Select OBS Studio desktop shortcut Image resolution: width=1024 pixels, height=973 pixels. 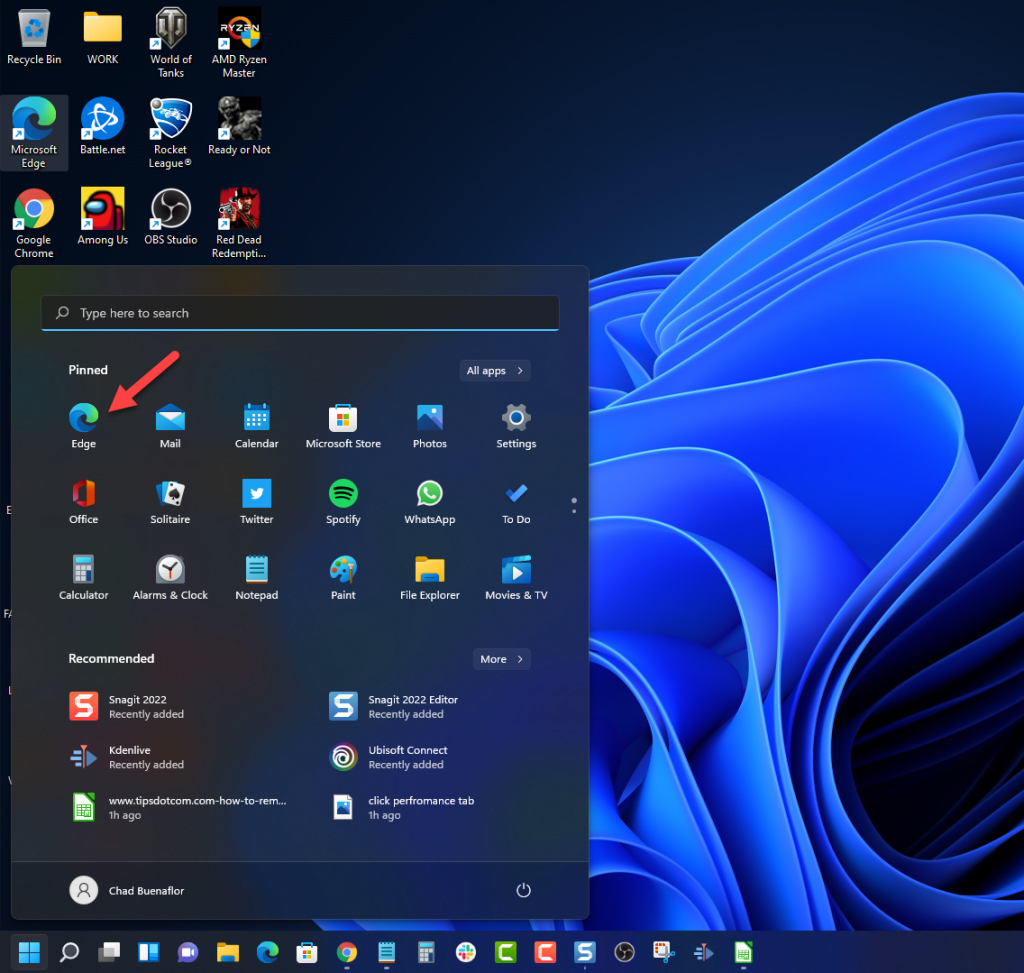click(171, 217)
